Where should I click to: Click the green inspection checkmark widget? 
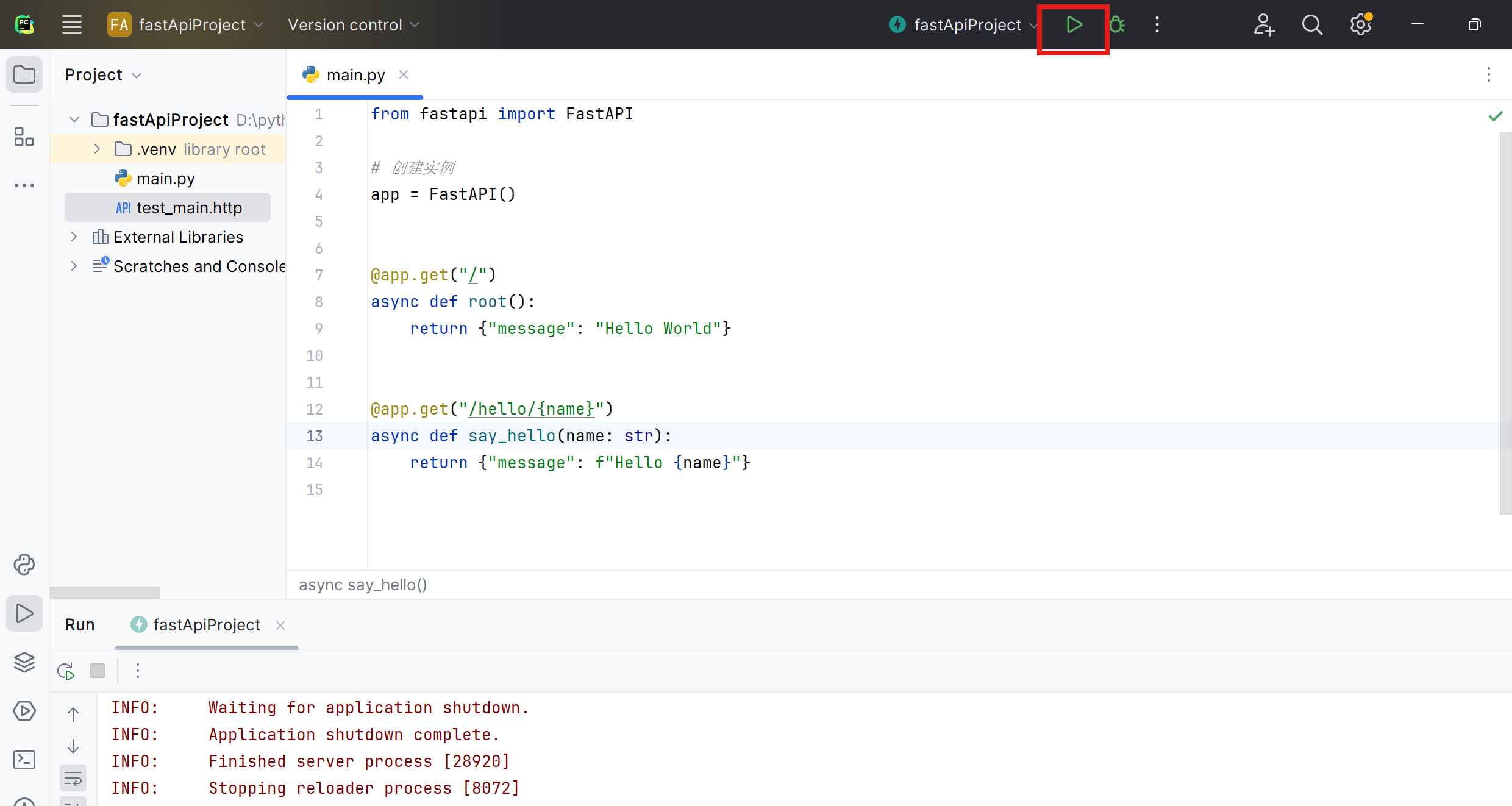tap(1496, 116)
